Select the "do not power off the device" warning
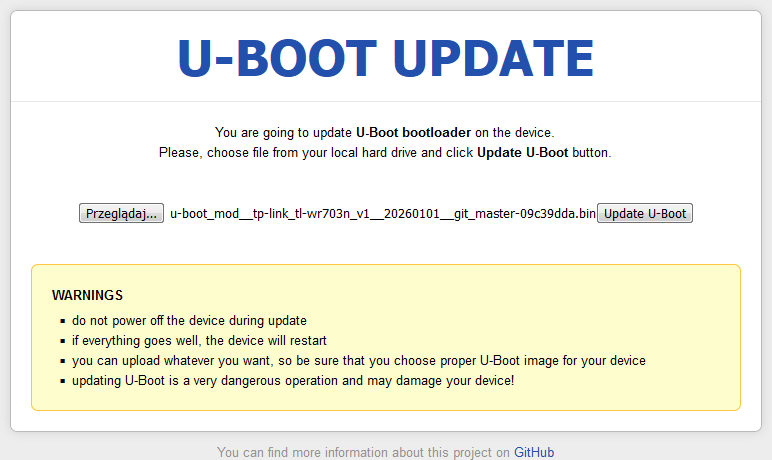This screenshot has width=772, height=460. [x=189, y=321]
